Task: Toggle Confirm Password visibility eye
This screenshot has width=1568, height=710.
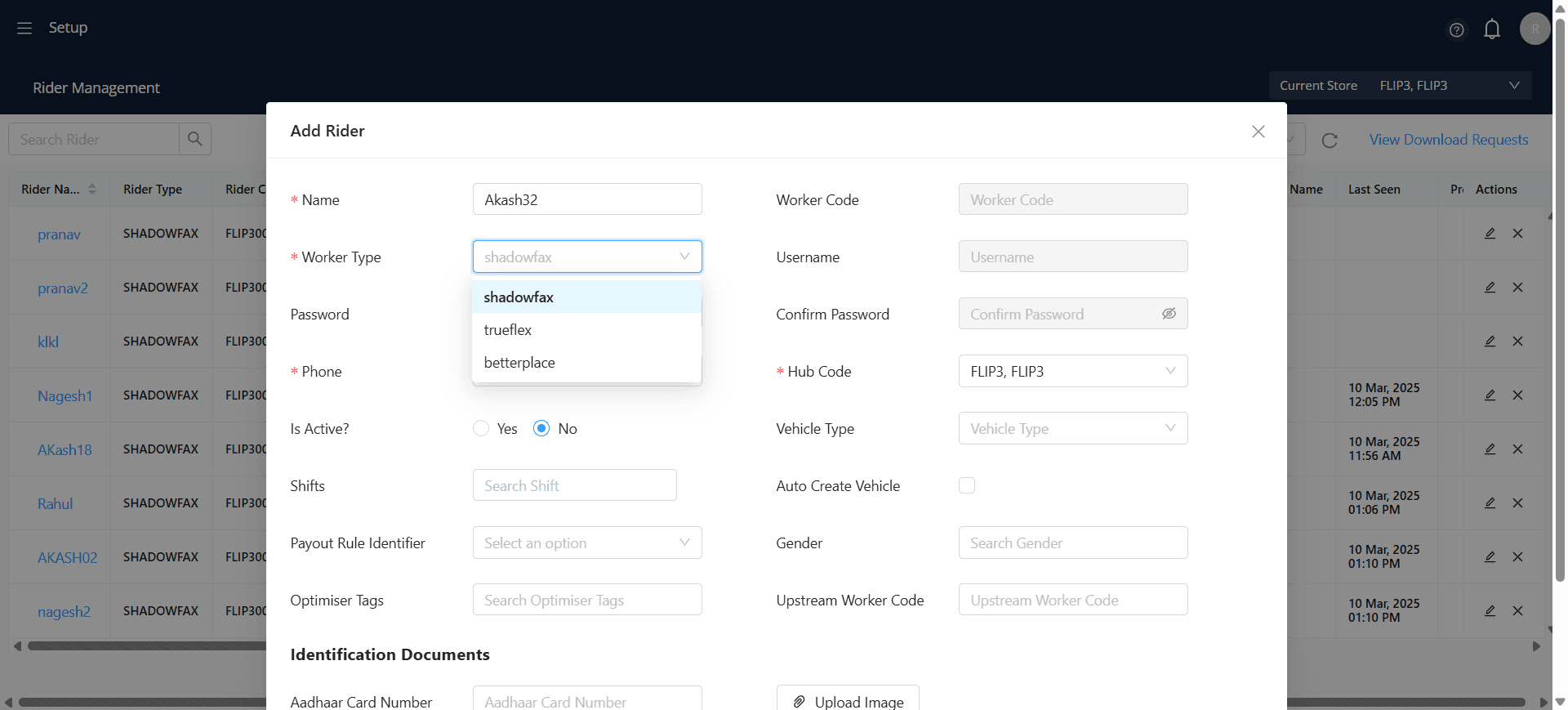Action: click(1169, 314)
